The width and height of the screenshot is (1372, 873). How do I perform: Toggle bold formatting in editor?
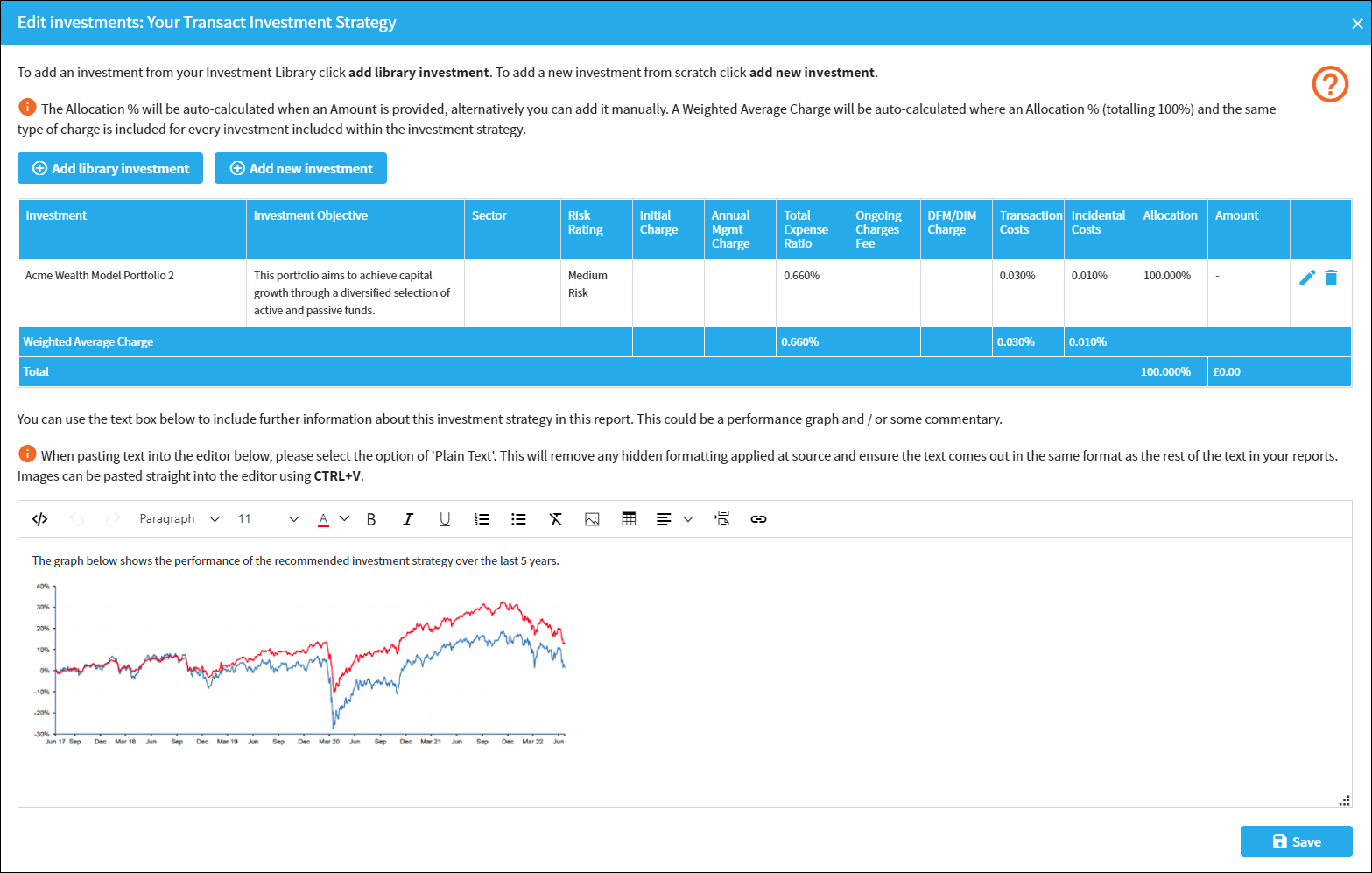[x=371, y=519]
